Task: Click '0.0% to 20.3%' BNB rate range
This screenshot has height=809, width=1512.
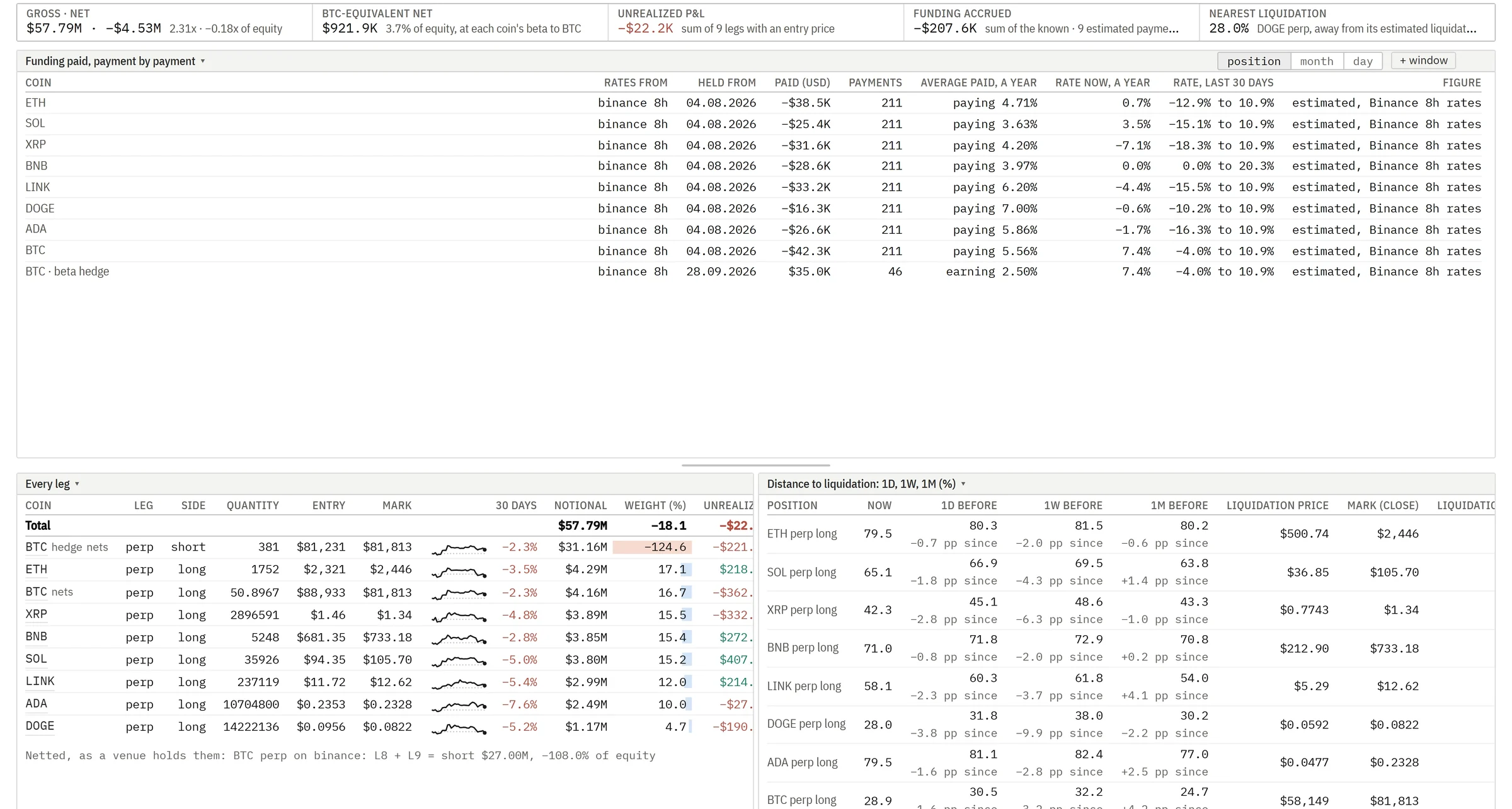Action: click(1227, 166)
